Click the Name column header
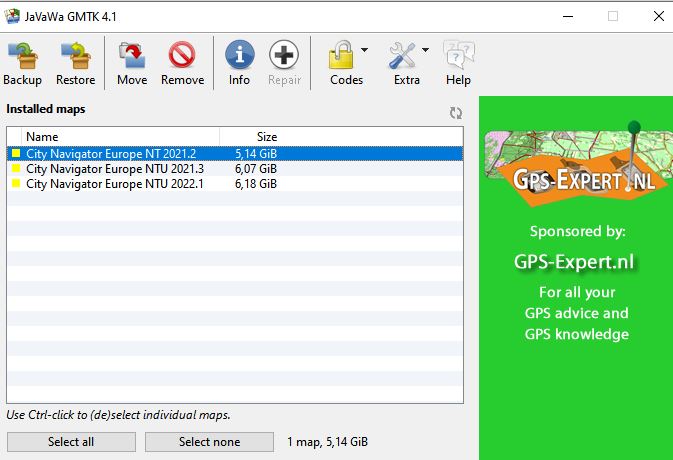Image resolution: width=673 pixels, height=460 pixels. click(120, 137)
